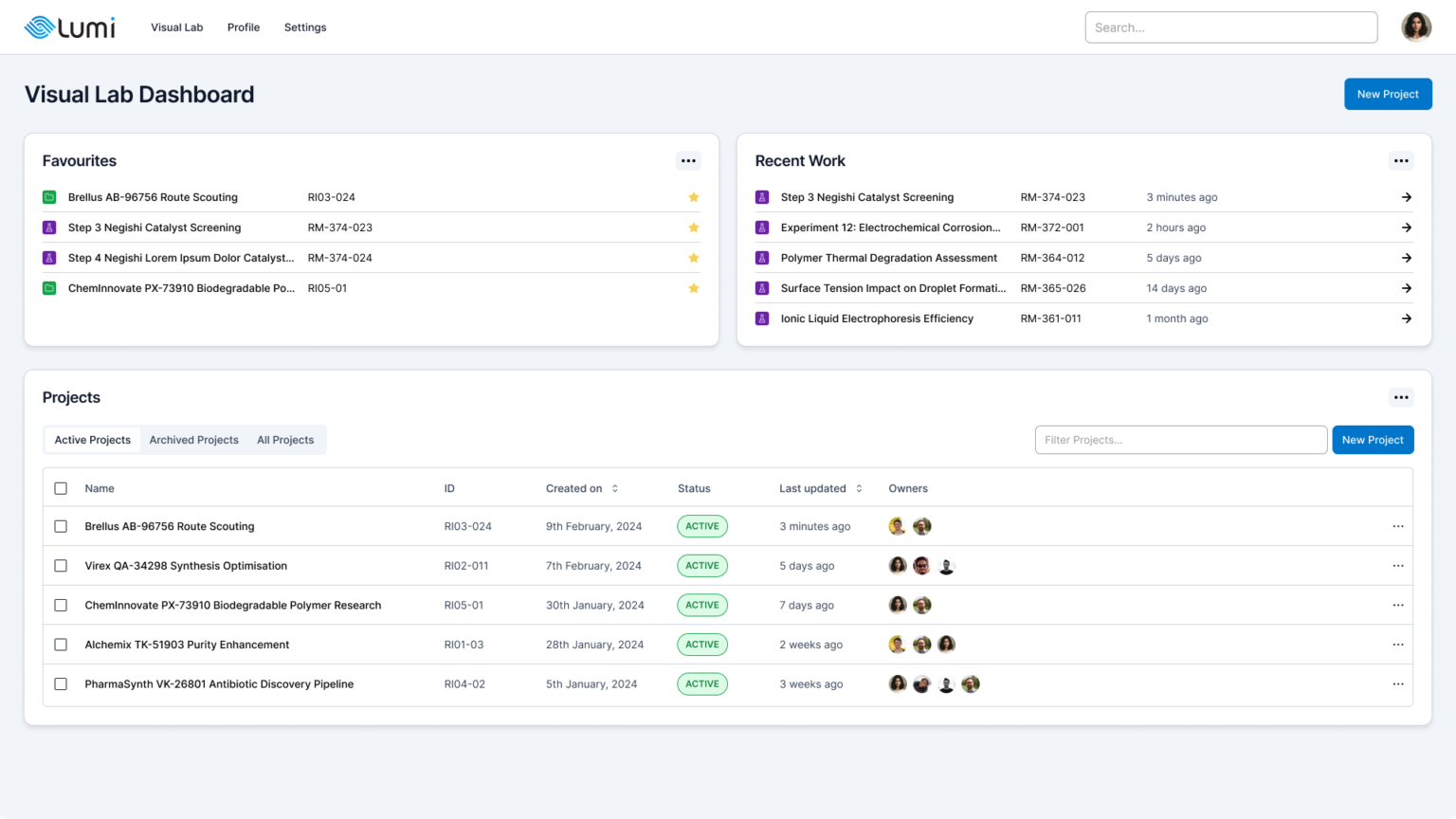
Task: Tick the PharmaSynth VK-26801 row checkbox
Action: (61, 683)
